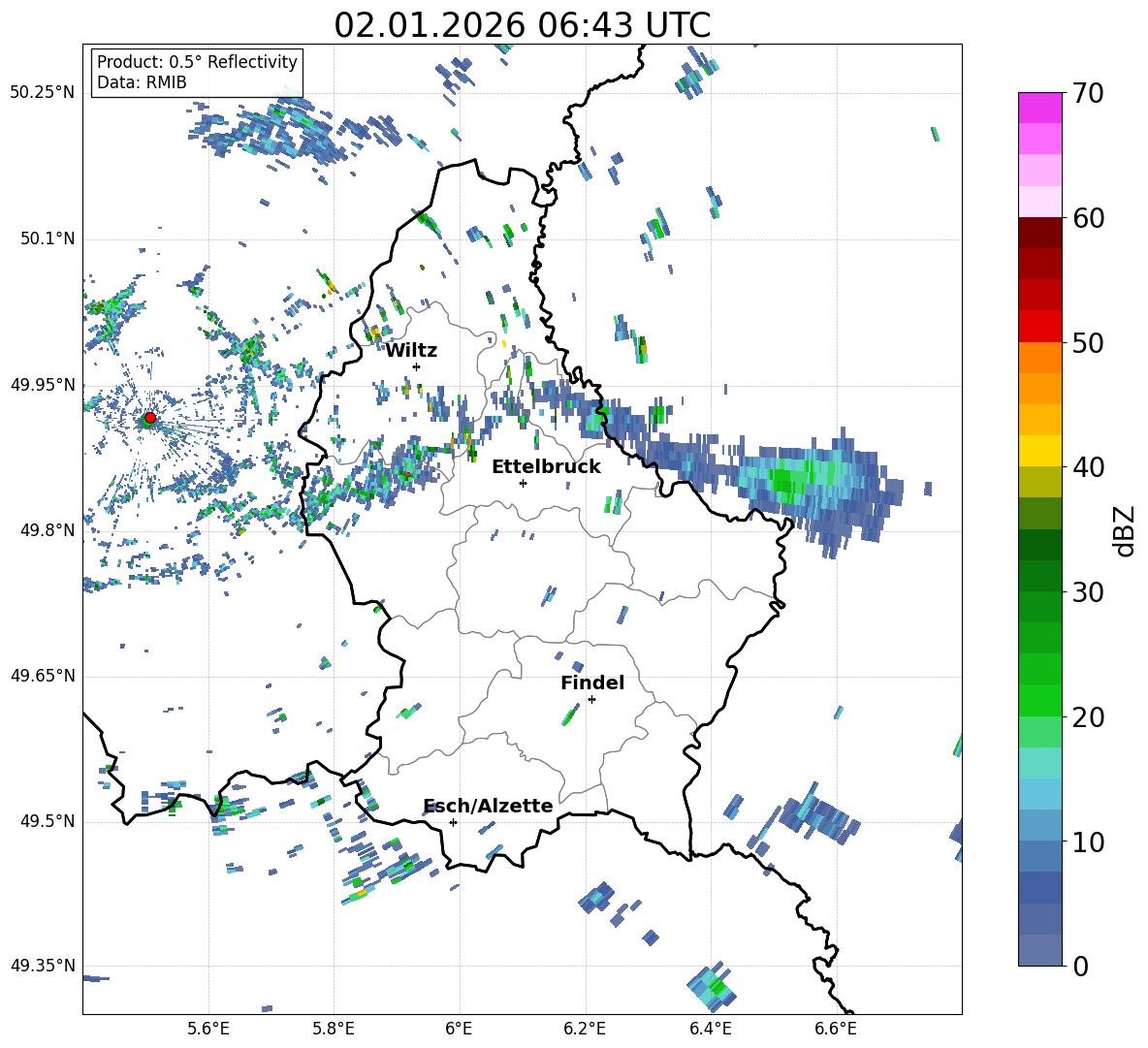This screenshot has height=1048, width=1148.
Task: Click the red radar site marker
Action: (150, 418)
